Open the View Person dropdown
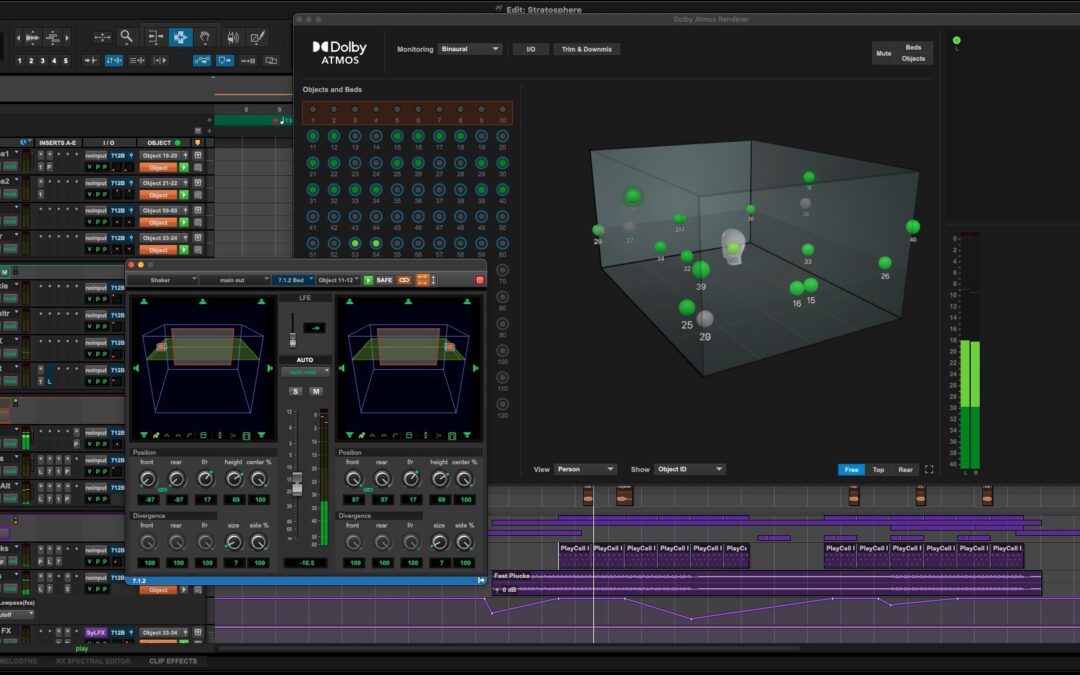This screenshot has width=1080, height=675. 585,469
